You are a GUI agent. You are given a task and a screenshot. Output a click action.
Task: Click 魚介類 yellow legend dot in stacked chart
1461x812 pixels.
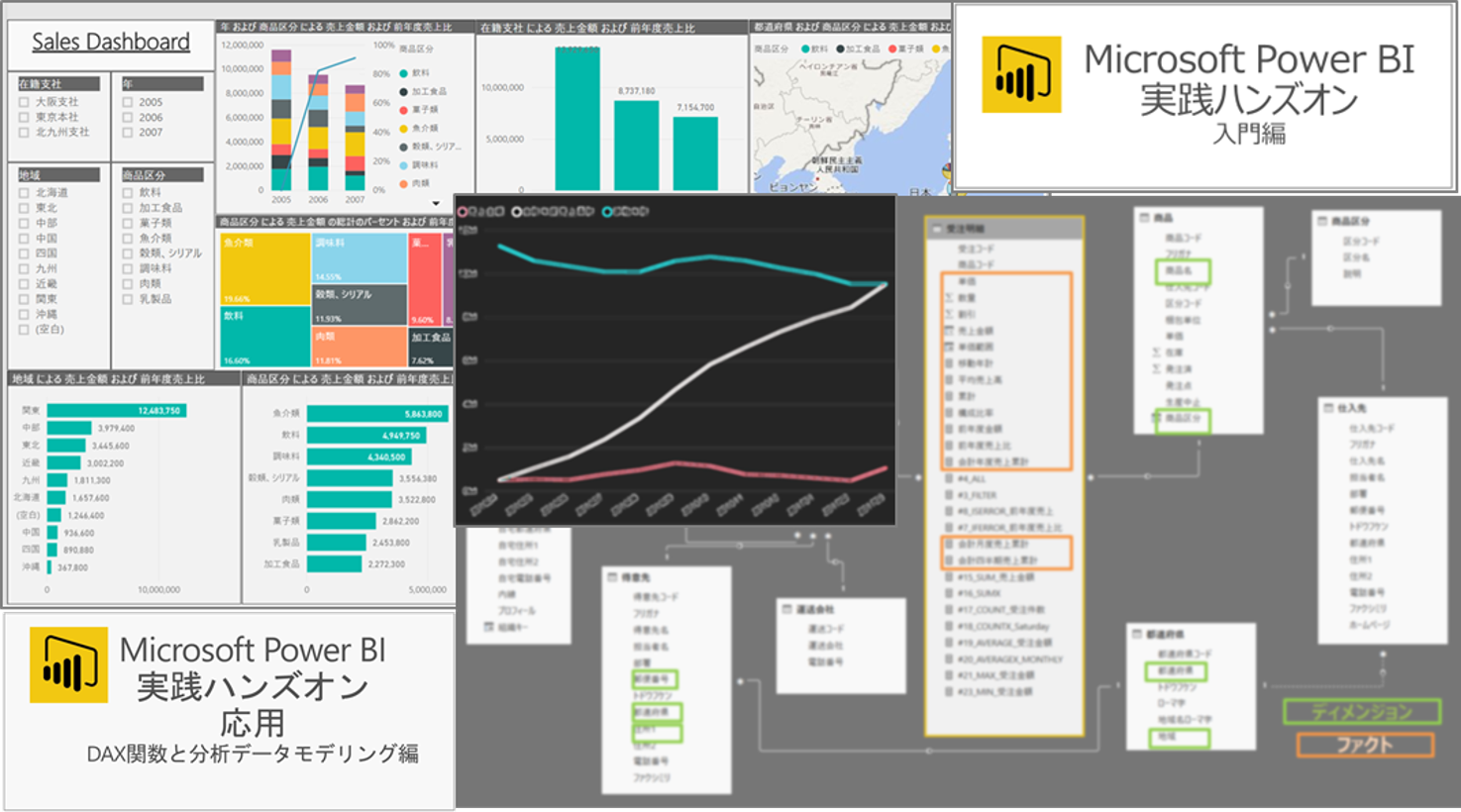403,129
